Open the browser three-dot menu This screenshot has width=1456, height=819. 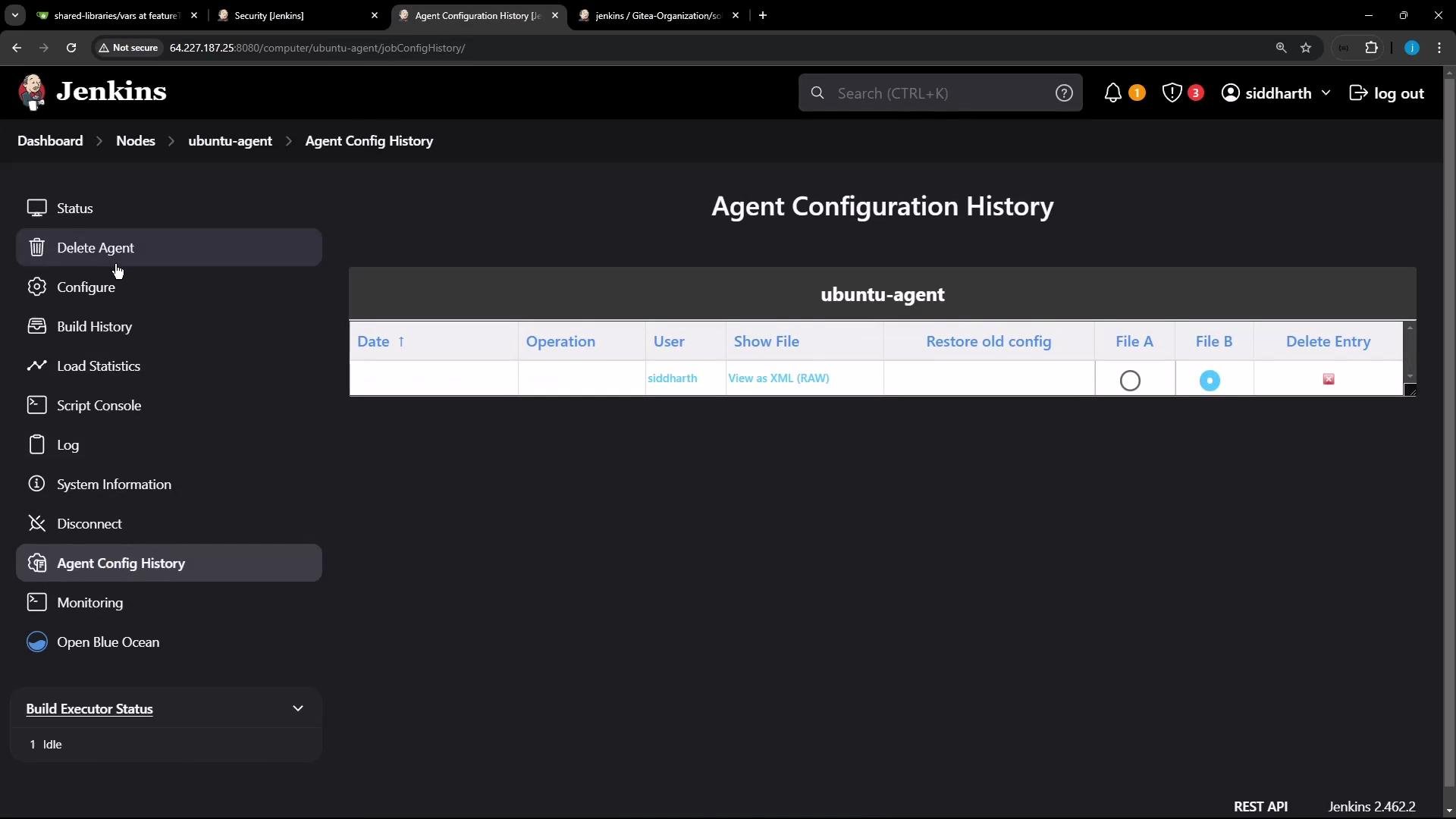(x=1439, y=48)
